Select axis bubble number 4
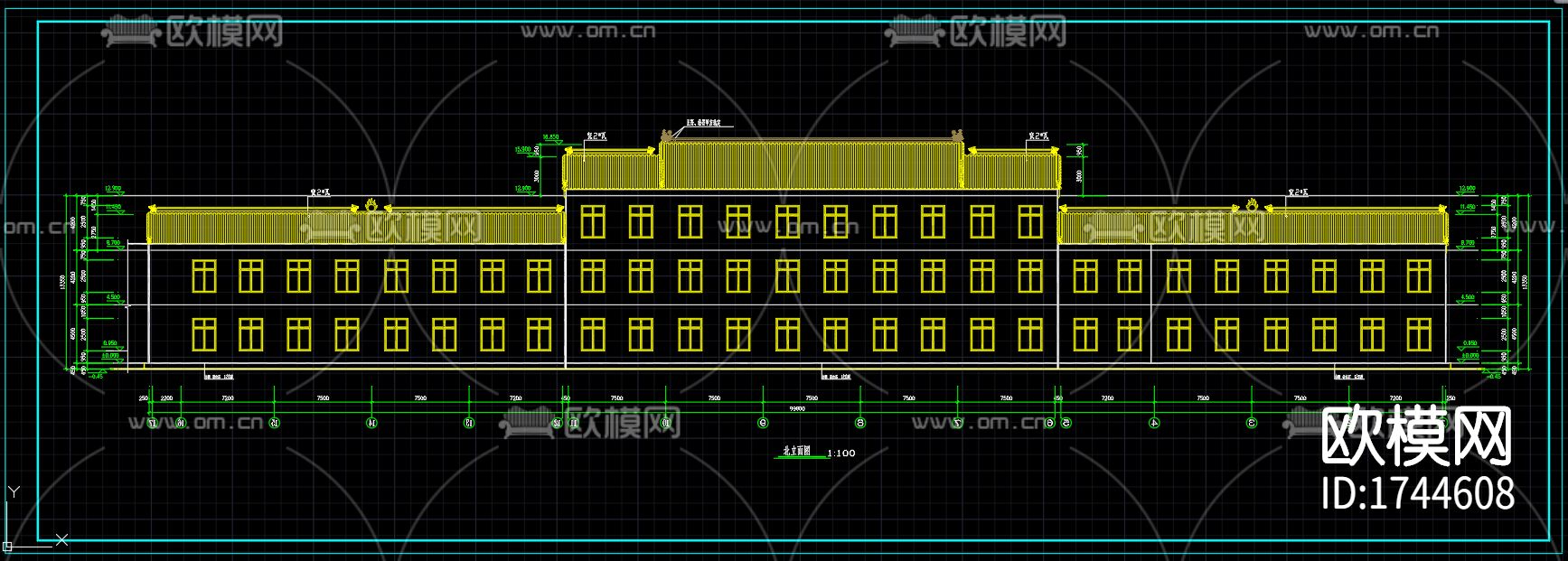 [x=1154, y=422]
